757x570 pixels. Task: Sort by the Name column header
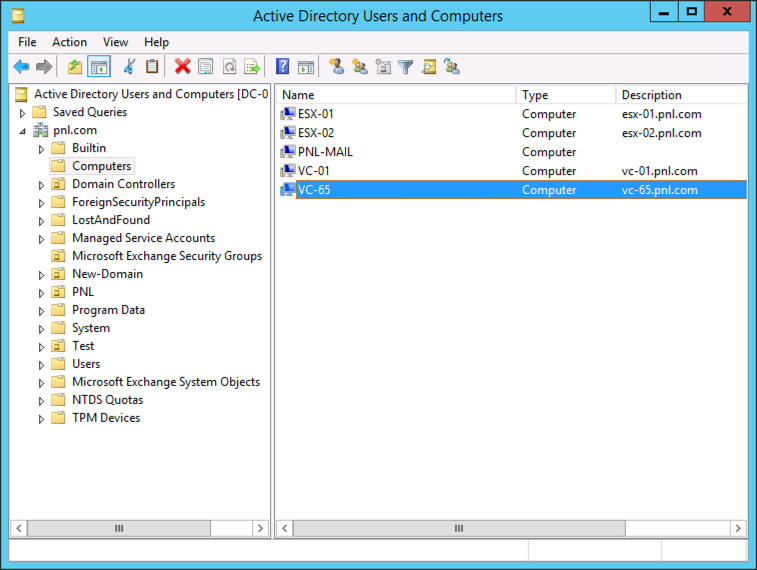(396, 95)
